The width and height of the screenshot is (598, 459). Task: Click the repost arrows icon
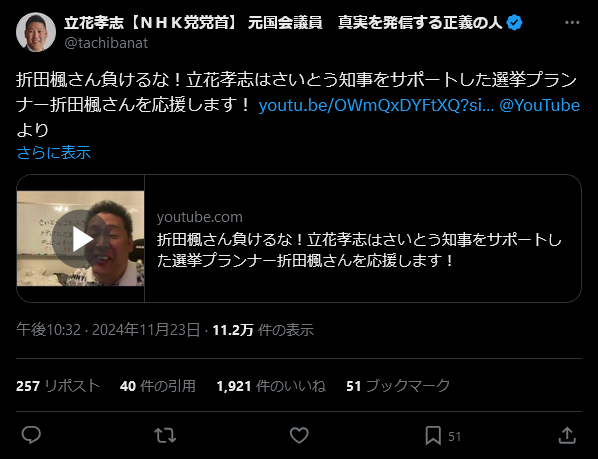pos(165,435)
